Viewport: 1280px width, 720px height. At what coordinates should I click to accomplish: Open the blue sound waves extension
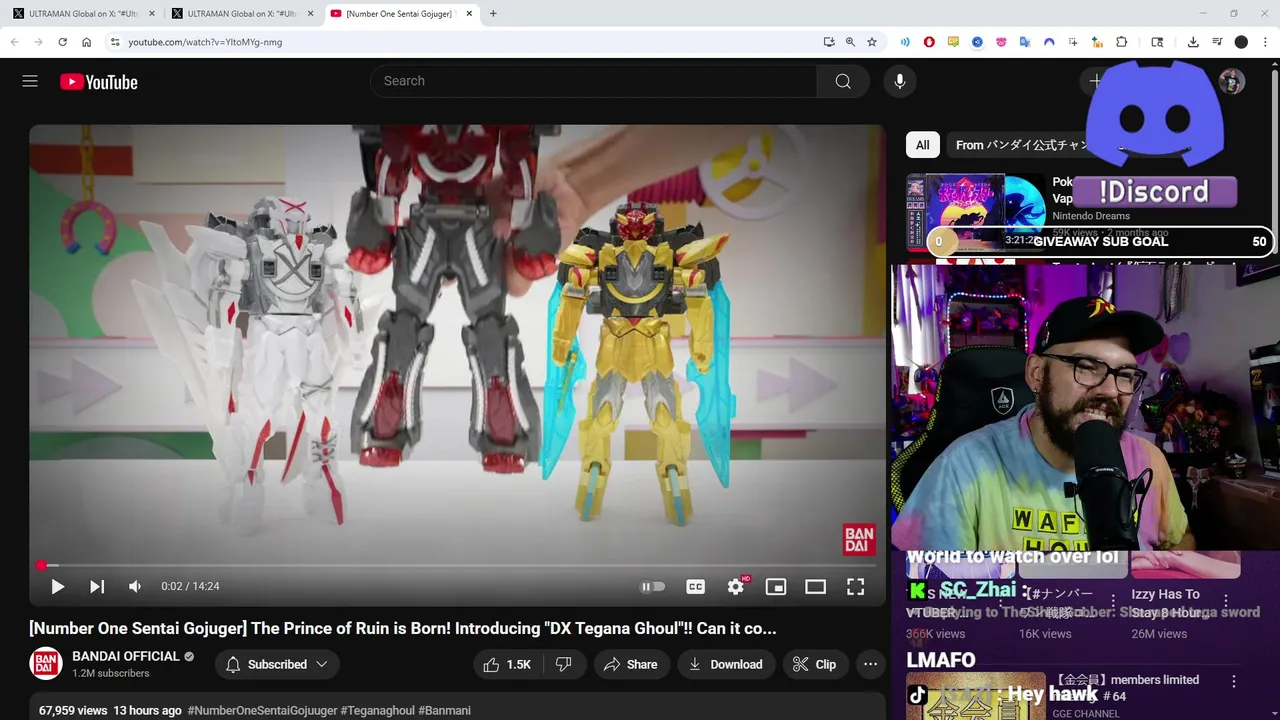point(905,42)
